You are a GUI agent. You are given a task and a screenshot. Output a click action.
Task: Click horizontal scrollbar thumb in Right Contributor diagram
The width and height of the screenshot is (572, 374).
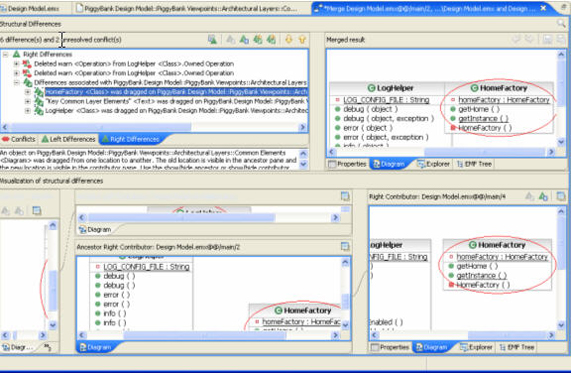coord(506,335)
